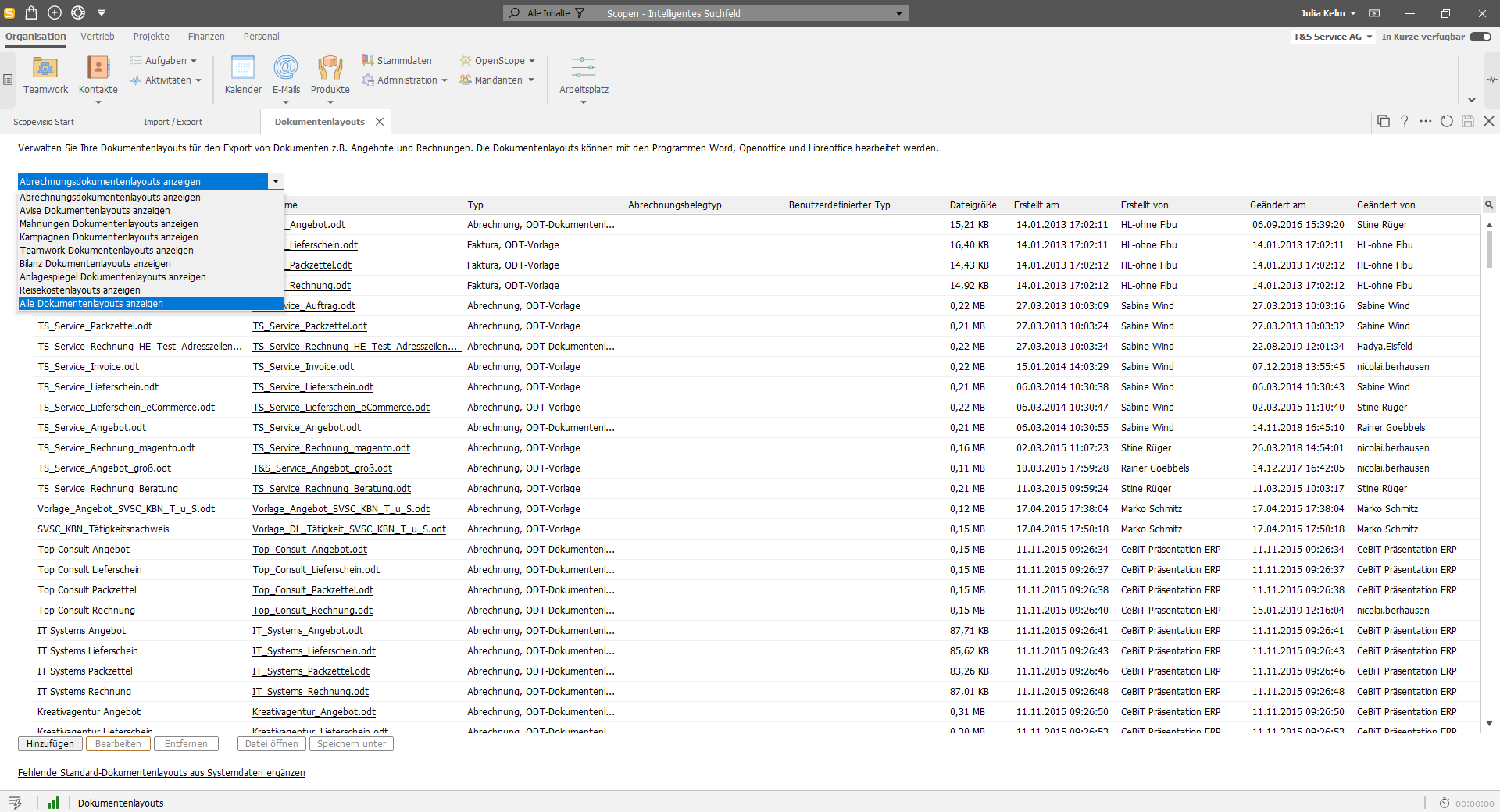Choose Mahnungen Dokumentenlayouts anzeigen option

(x=151, y=224)
